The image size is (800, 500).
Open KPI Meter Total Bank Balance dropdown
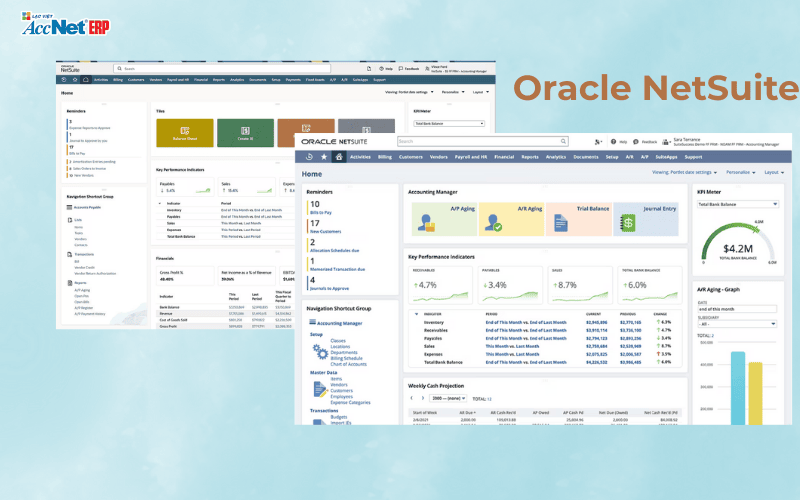point(738,204)
